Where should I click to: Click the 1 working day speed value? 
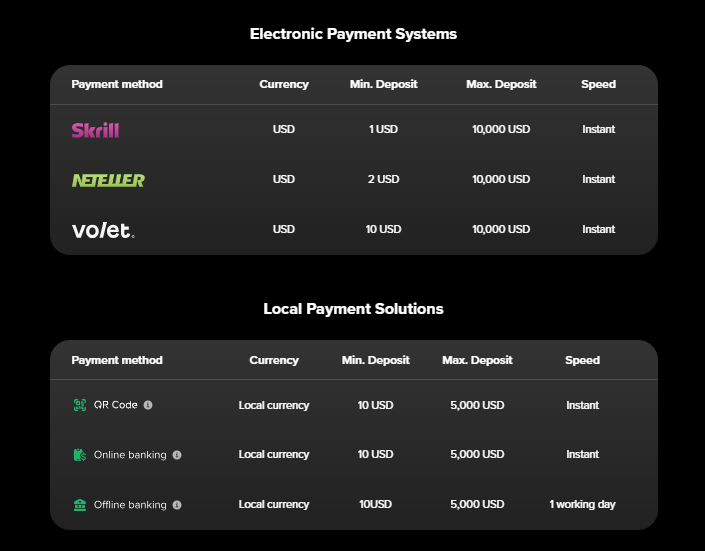pos(582,505)
